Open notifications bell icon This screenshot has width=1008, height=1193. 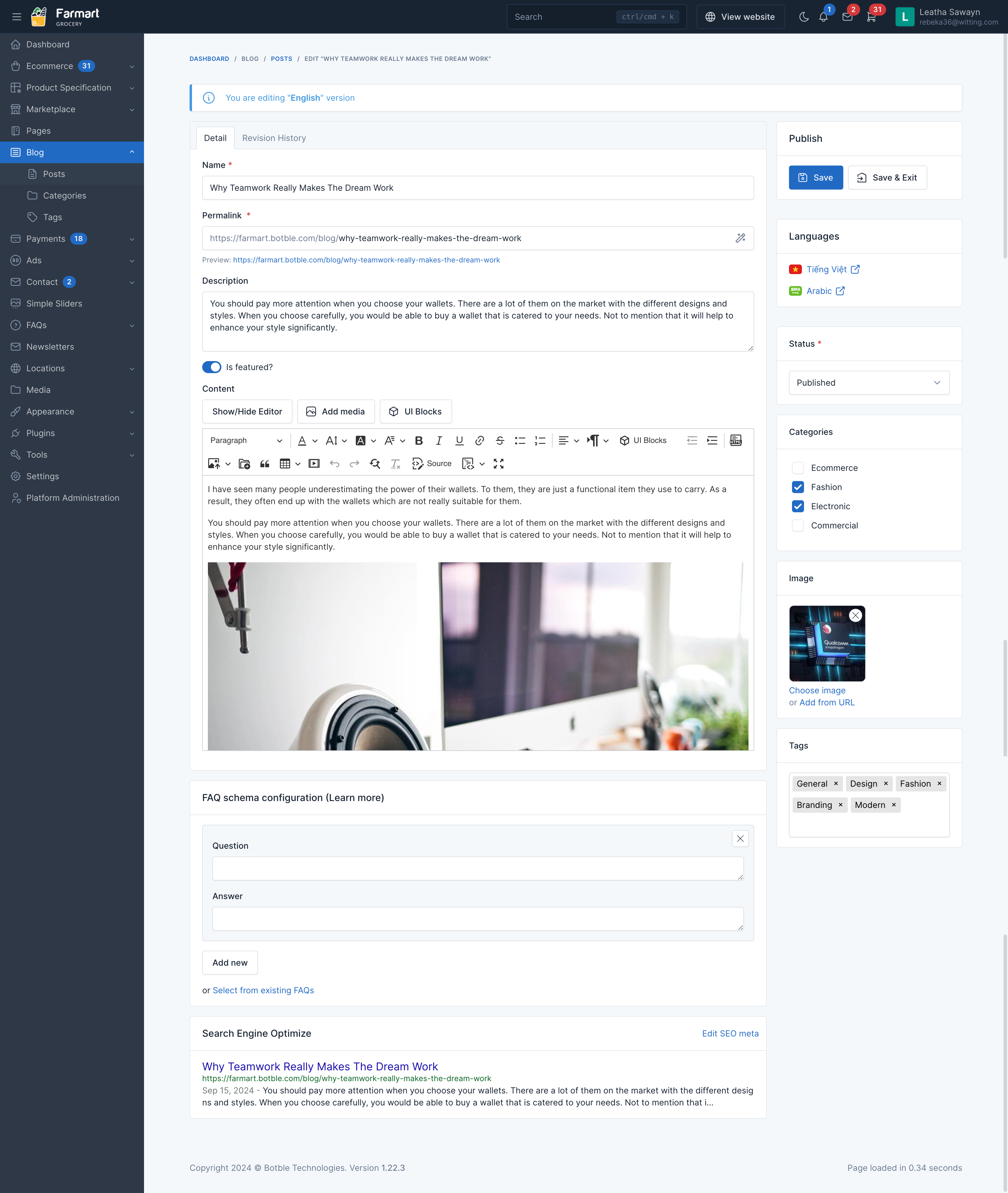click(x=823, y=16)
